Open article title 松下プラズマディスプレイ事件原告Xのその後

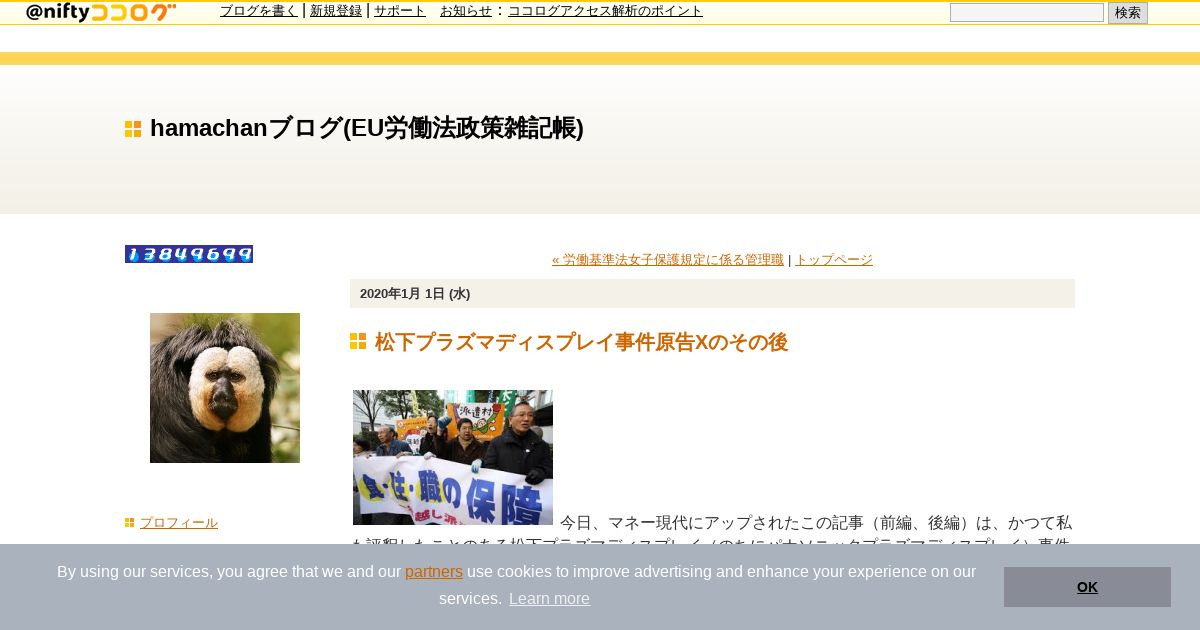pyautogui.click(x=581, y=342)
